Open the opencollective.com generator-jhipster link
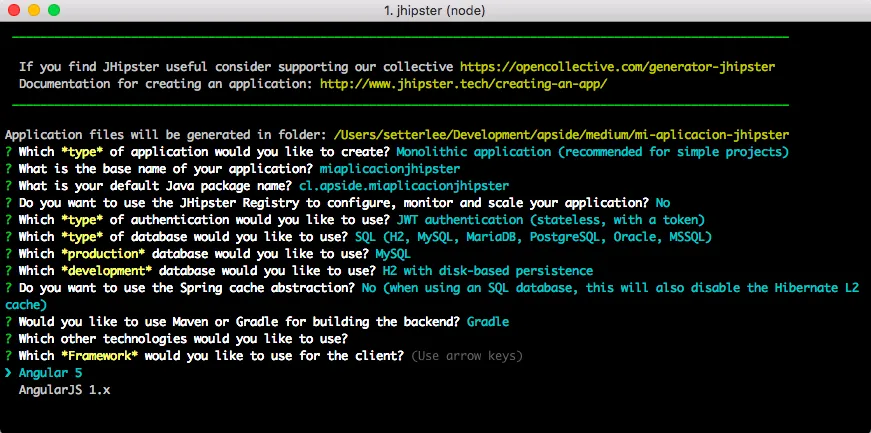This screenshot has width=871, height=433. pos(618,67)
